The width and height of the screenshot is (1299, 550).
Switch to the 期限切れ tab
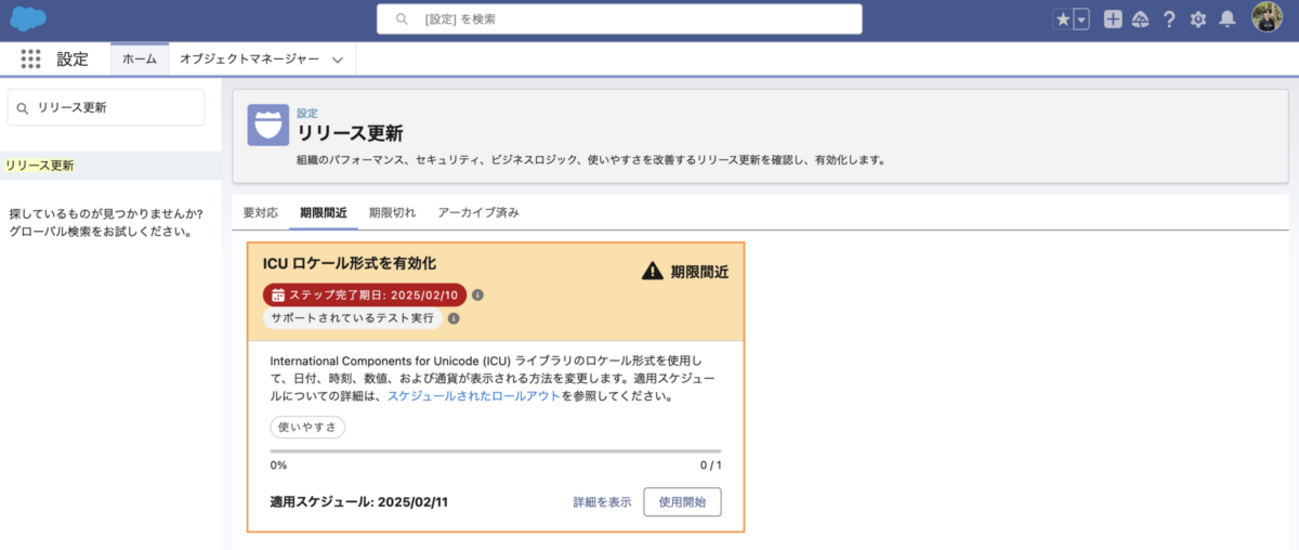(x=392, y=213)
